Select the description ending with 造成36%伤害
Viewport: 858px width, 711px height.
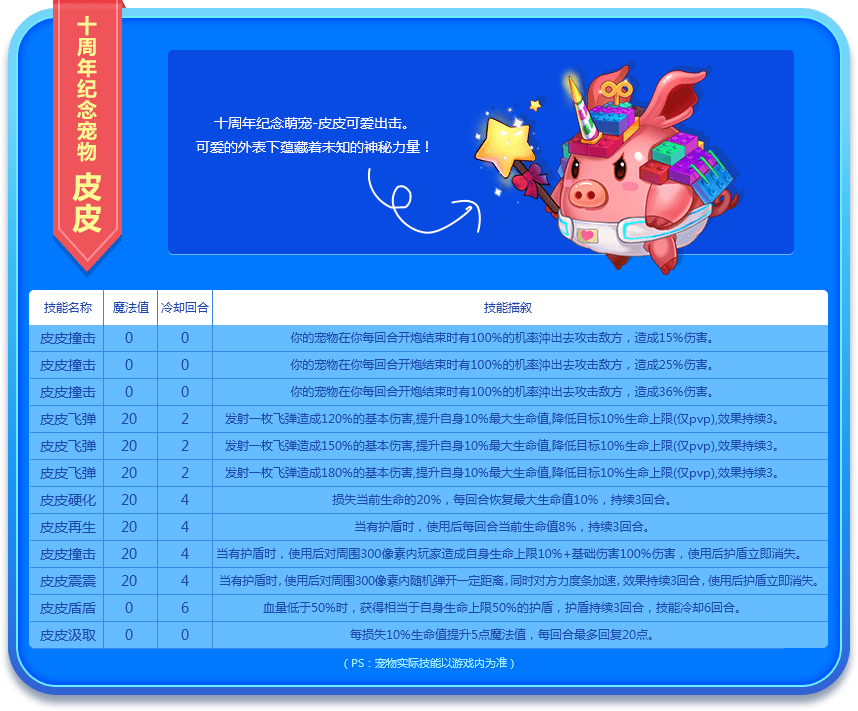(x=502, y=392)
